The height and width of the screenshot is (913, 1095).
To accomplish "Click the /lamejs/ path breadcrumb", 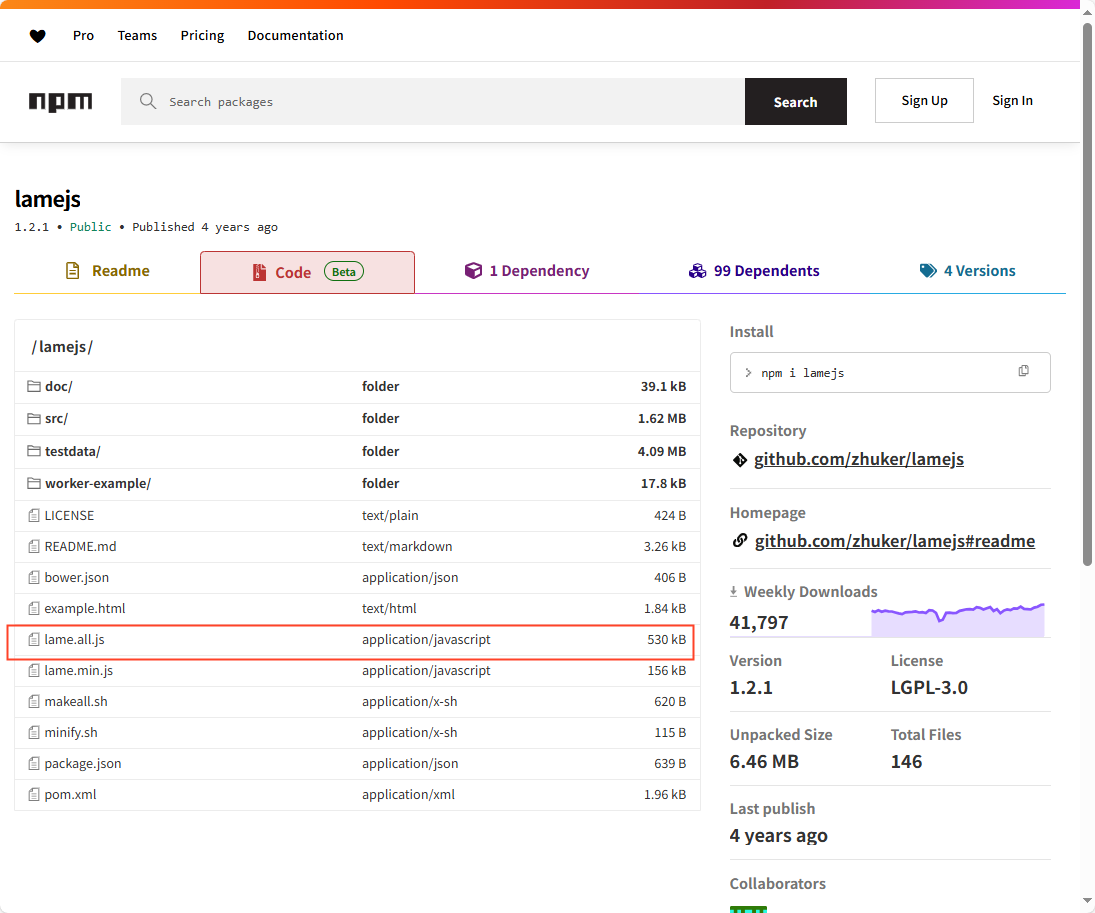I will 62,346.
